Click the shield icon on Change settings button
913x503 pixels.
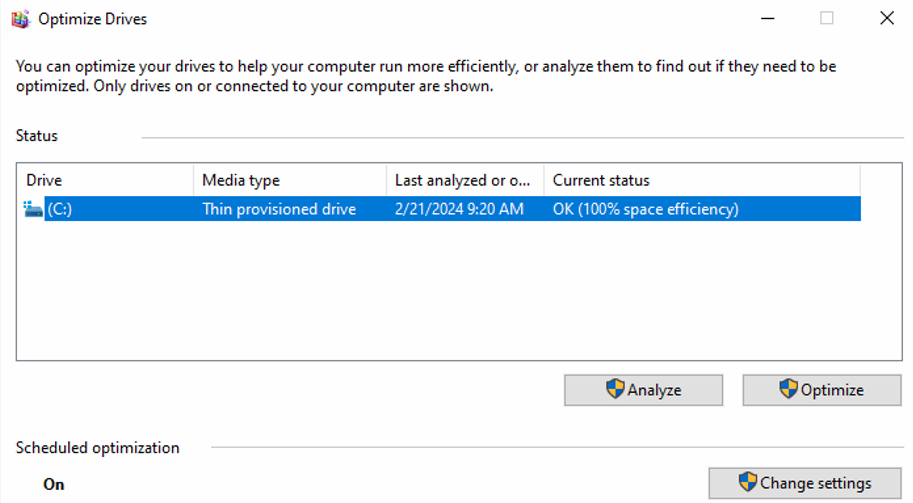pyautogui.click(x=748, y=482)
